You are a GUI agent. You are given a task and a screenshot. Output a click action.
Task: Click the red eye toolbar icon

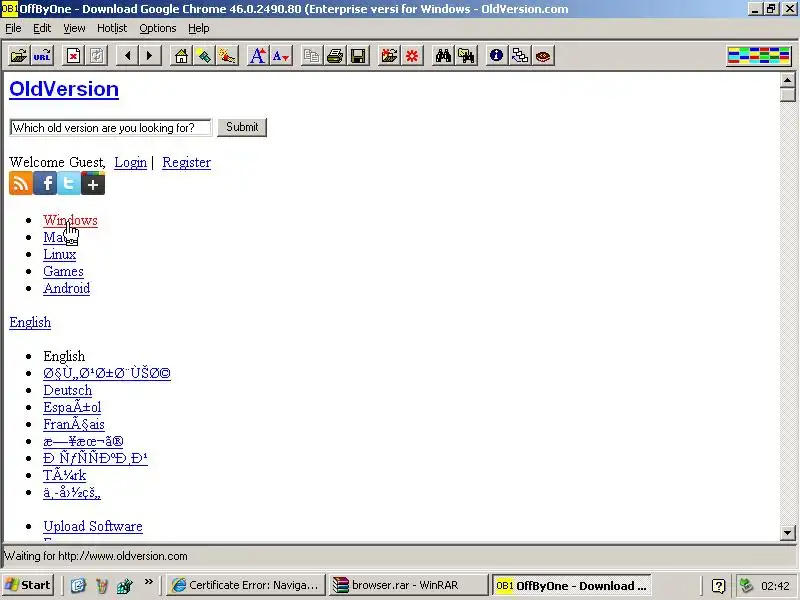tap(543, 55)
